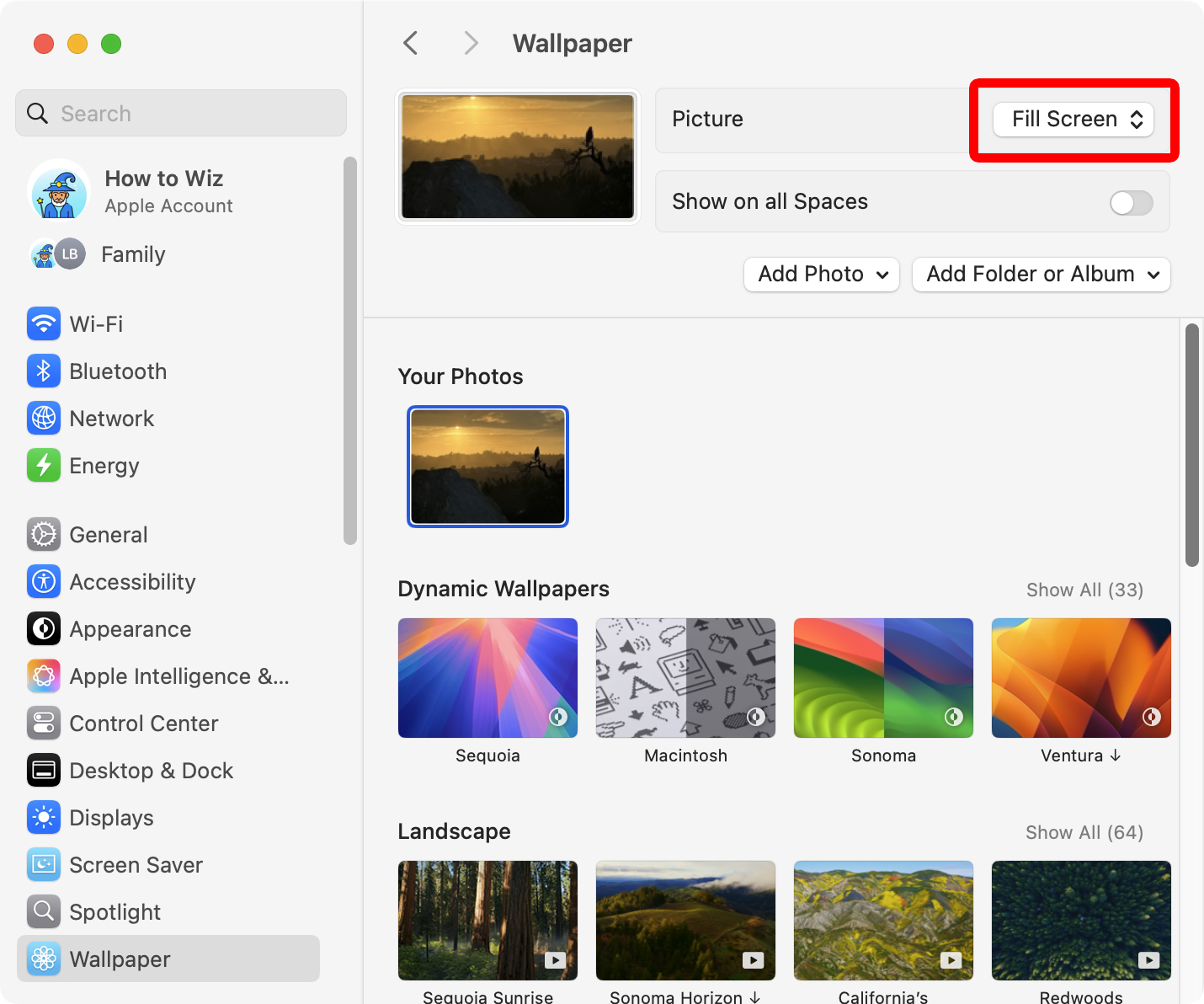The width and height of the screenshot is (1204, 1004).
Task: Choose the Macintosh wallpaper thumbnail
Action: coord(685,678)
